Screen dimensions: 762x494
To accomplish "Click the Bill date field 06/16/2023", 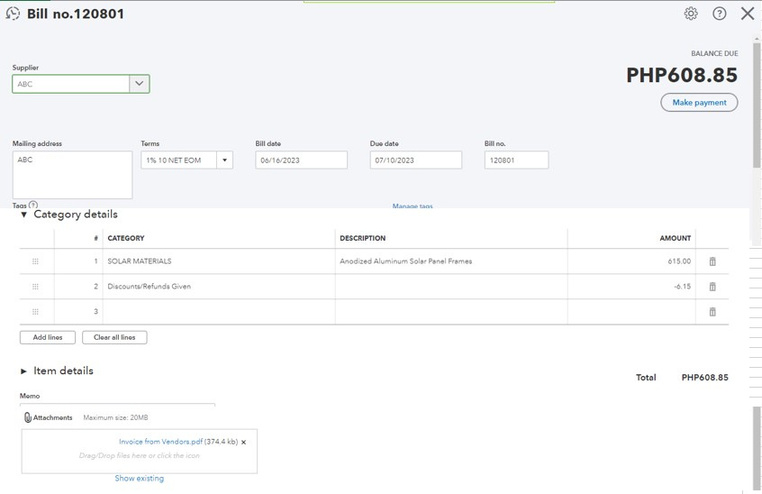I will 301,160.
